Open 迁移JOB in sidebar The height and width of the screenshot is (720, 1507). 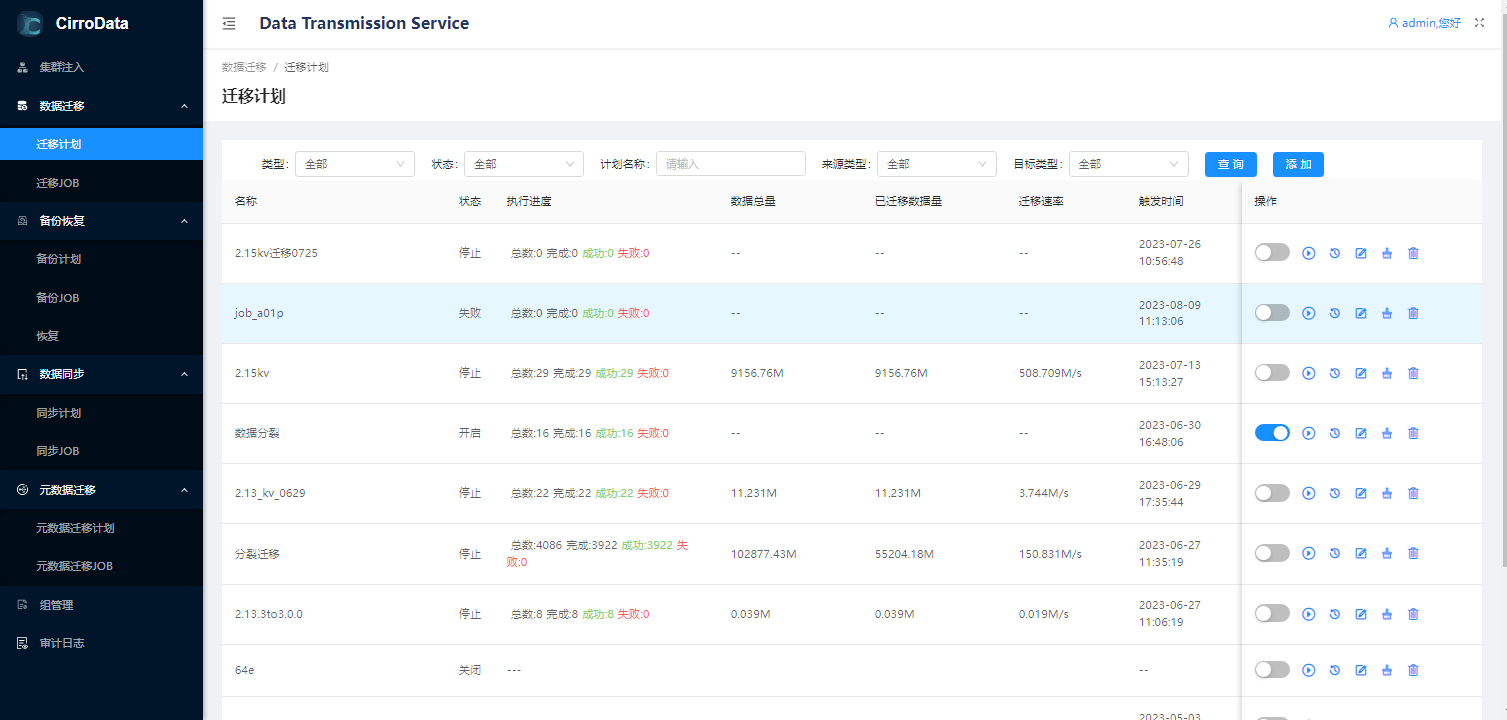click(101, 183)
